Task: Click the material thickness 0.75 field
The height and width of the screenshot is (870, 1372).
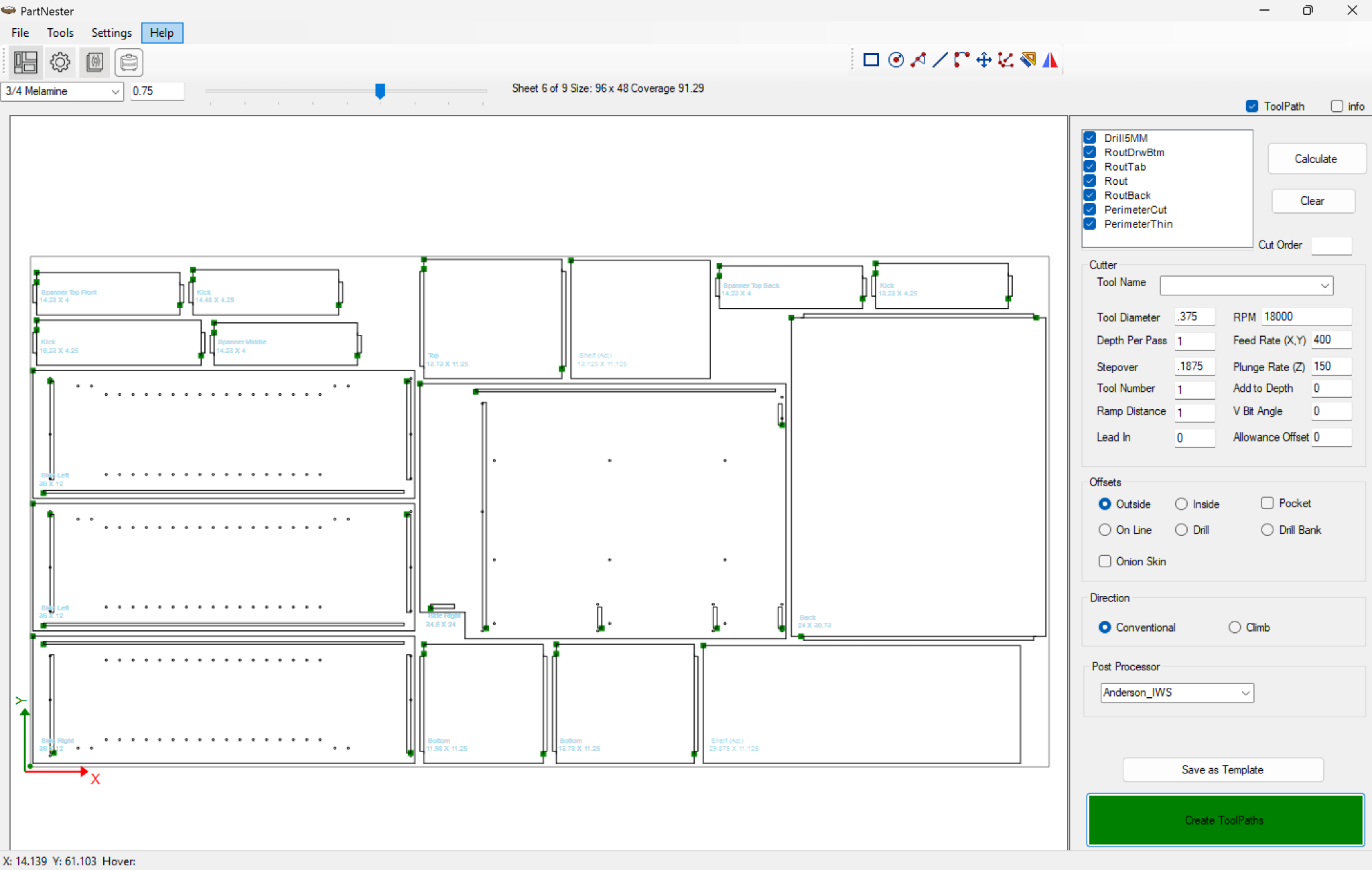Action: tap(157, 91)
